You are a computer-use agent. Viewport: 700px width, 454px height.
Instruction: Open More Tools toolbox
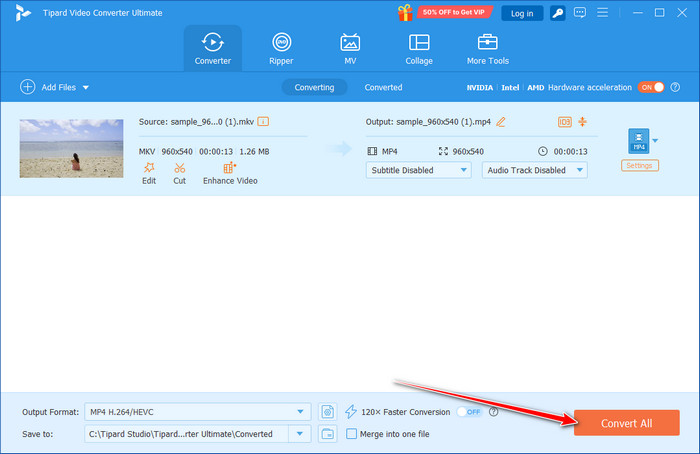point(488,48)
